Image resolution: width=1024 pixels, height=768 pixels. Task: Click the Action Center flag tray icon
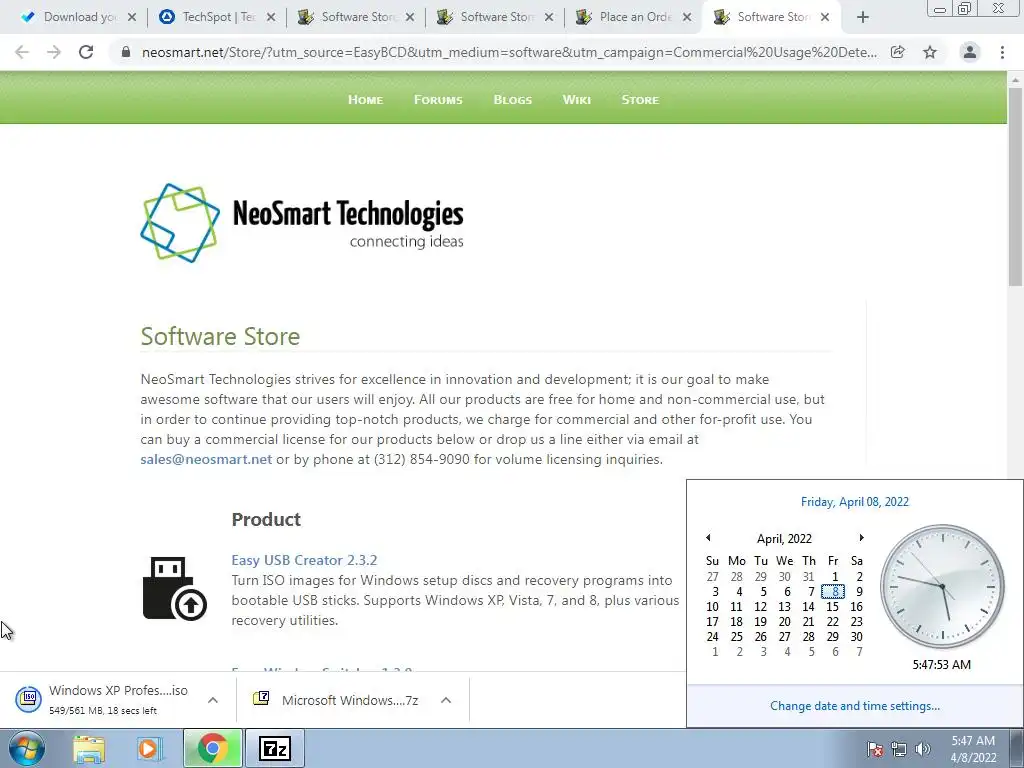click(x=875, y=749)
